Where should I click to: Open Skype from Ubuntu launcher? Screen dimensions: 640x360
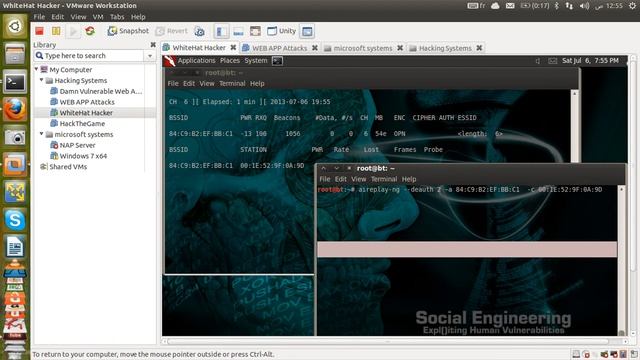click(x=15, y=220)
